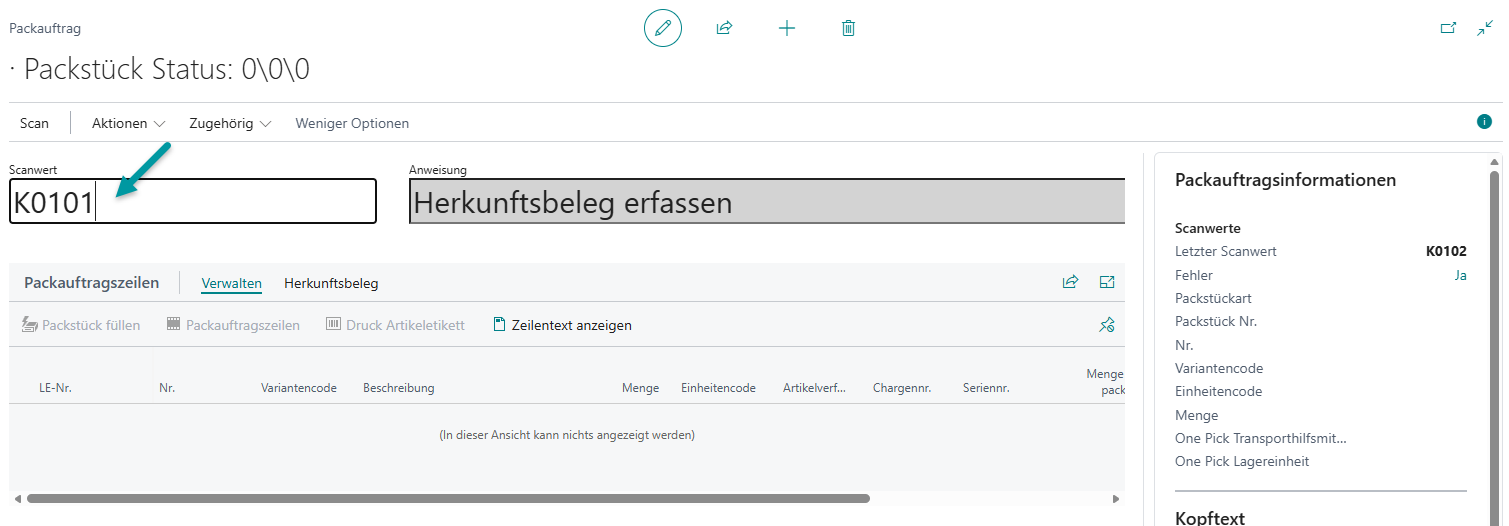Click the Artikelverf... column header
The height and width of the screenshot is (526, 1509).
[x=814, y=388]
